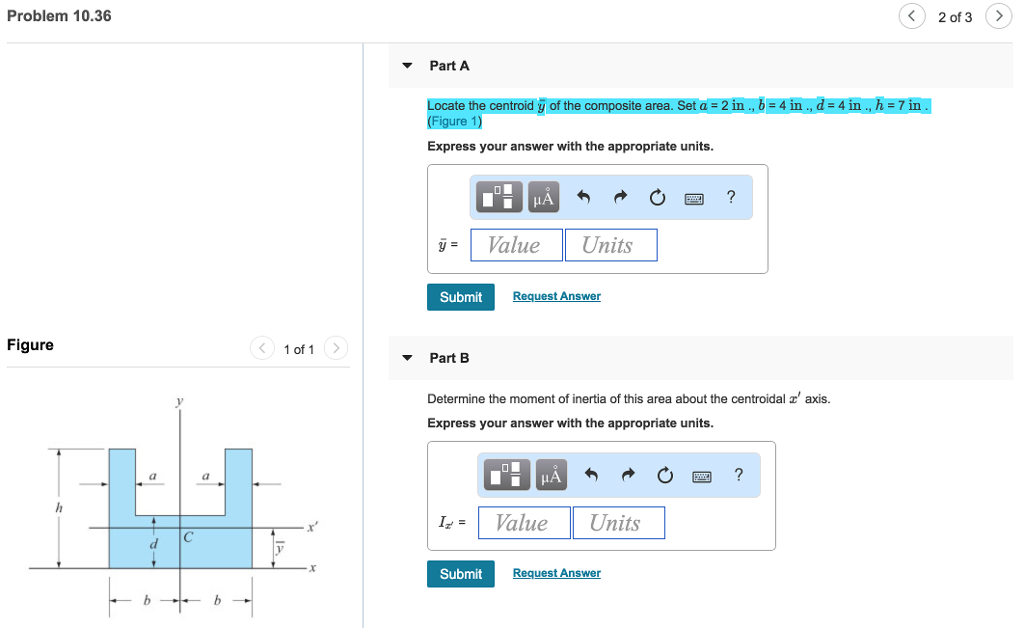This screenshot has width=1024, height=628.
Task: Redo the entry in Part A answer box
Action: (x=619, y=196)
